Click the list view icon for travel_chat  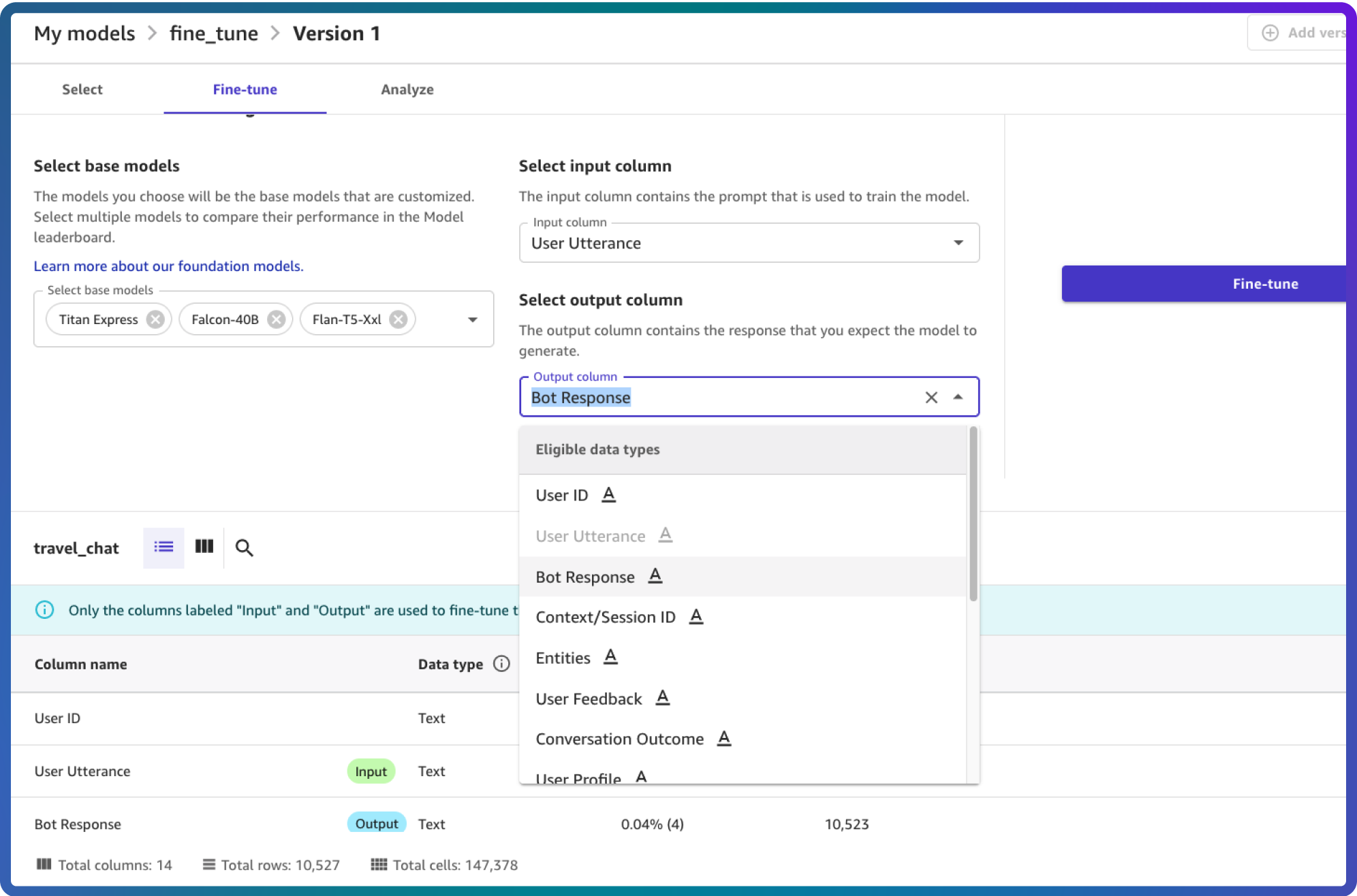point(162,548)
